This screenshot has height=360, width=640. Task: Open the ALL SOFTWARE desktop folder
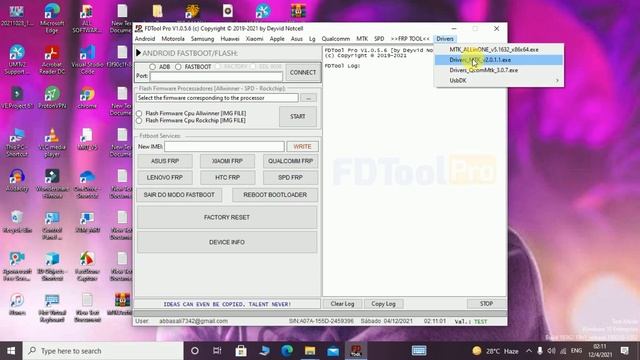click(x=87, y=18)
